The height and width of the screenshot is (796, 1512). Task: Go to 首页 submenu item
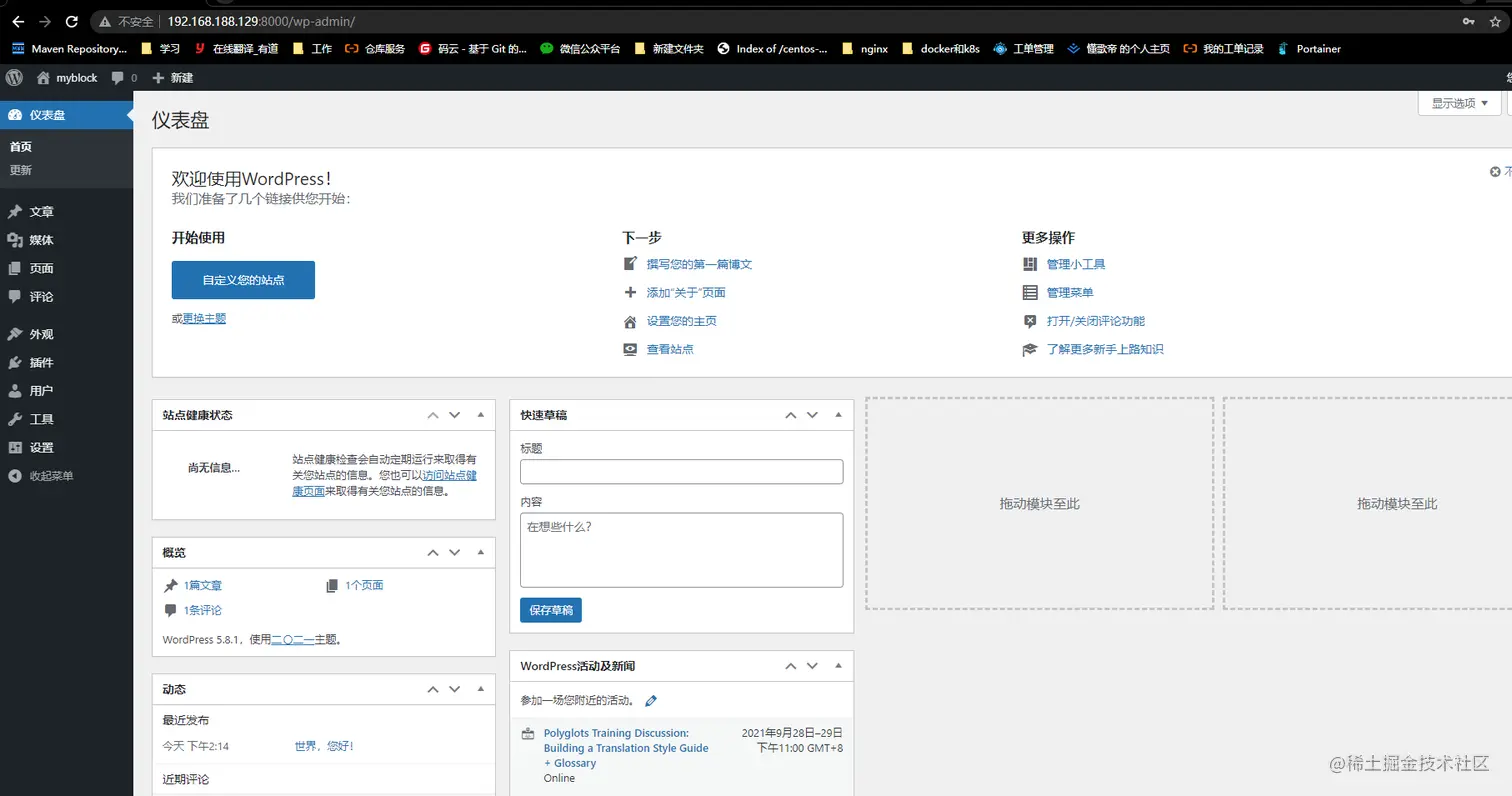coord(21,146)
